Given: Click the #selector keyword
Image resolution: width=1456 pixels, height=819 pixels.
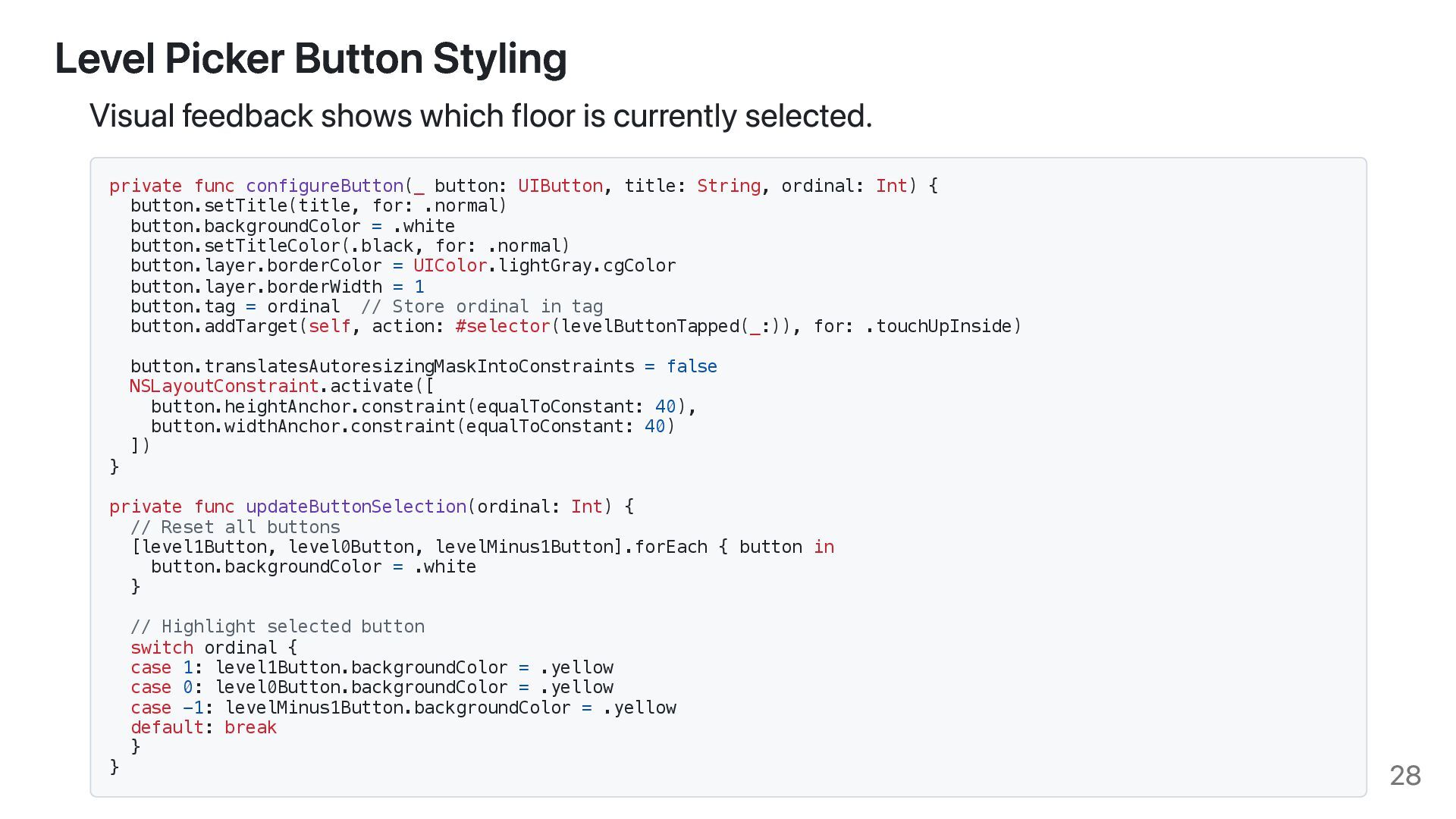Looking at the screenshot, I should coord(502,326).
